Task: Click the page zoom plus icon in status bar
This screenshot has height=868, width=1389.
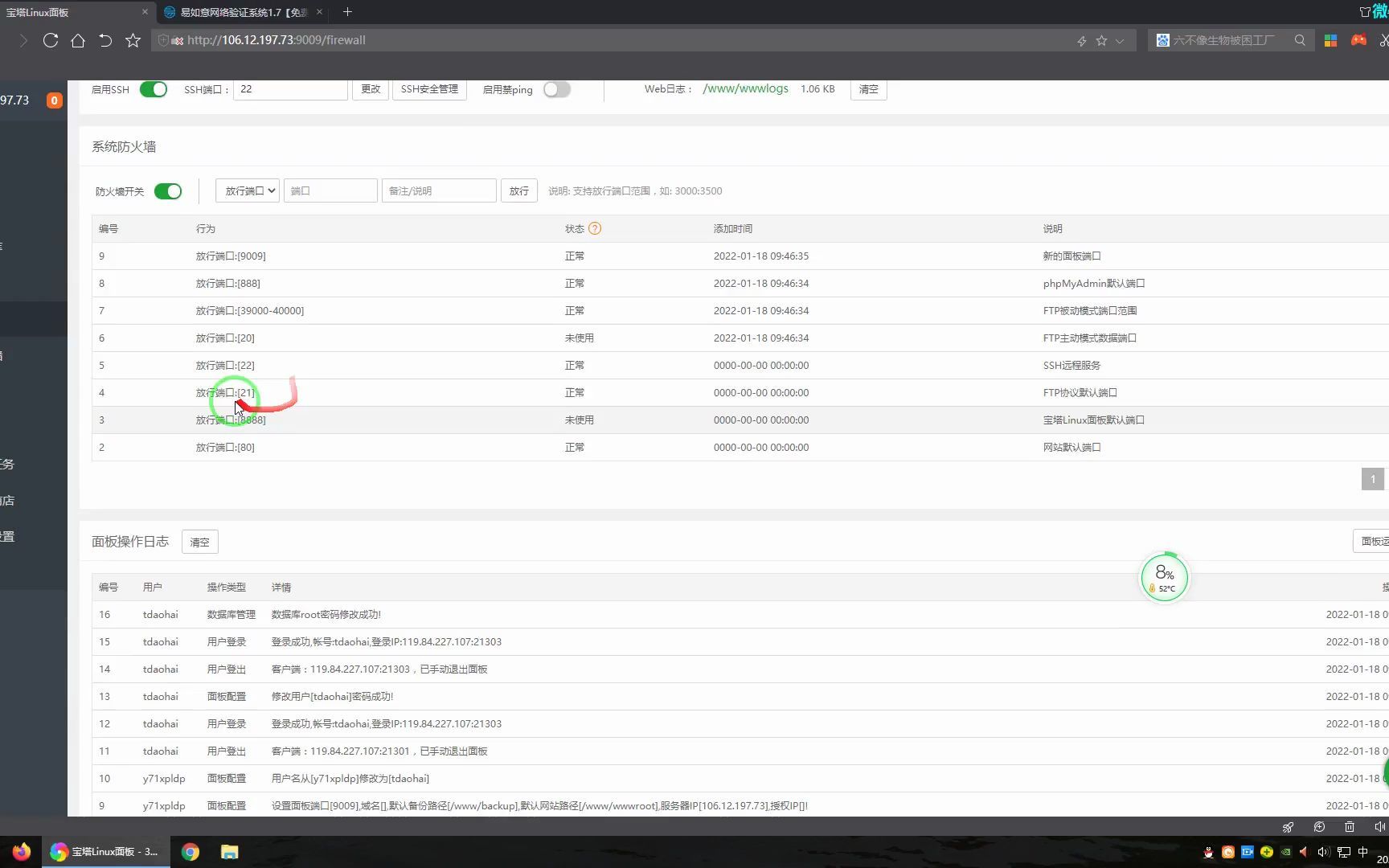Action: pyautogui.click(x=1319, y=827)
